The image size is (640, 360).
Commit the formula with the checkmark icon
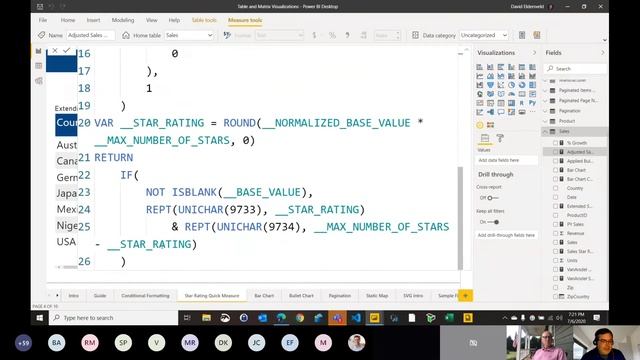(x=67, y=50)
